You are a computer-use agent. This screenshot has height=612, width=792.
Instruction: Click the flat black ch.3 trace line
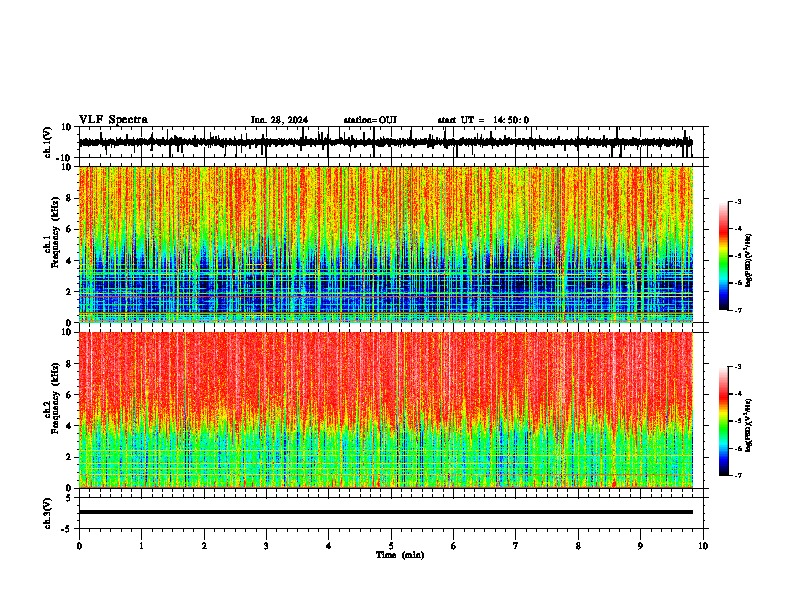(386, 512)
